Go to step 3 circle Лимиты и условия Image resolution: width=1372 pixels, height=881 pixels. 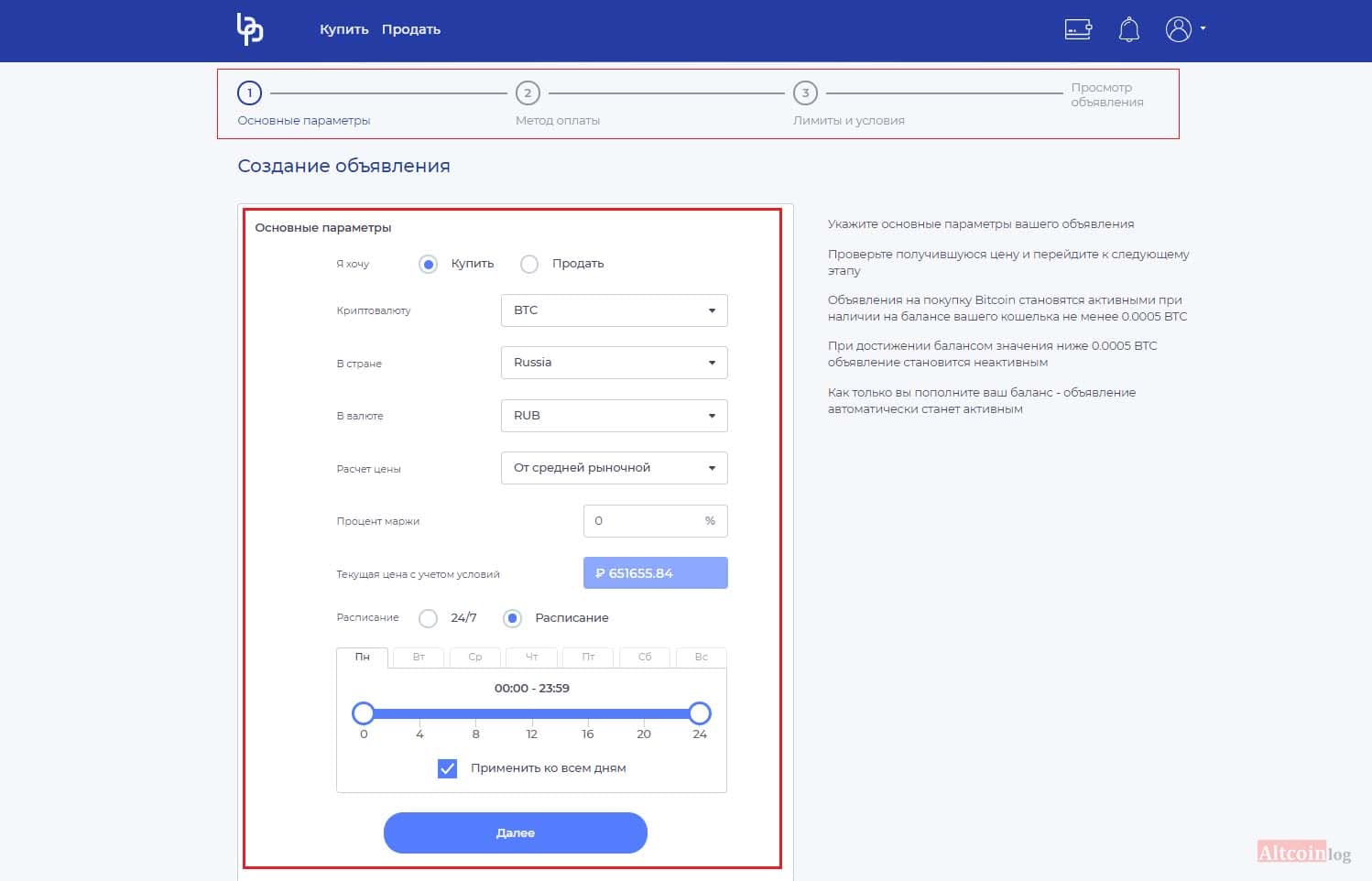point(805,92)
